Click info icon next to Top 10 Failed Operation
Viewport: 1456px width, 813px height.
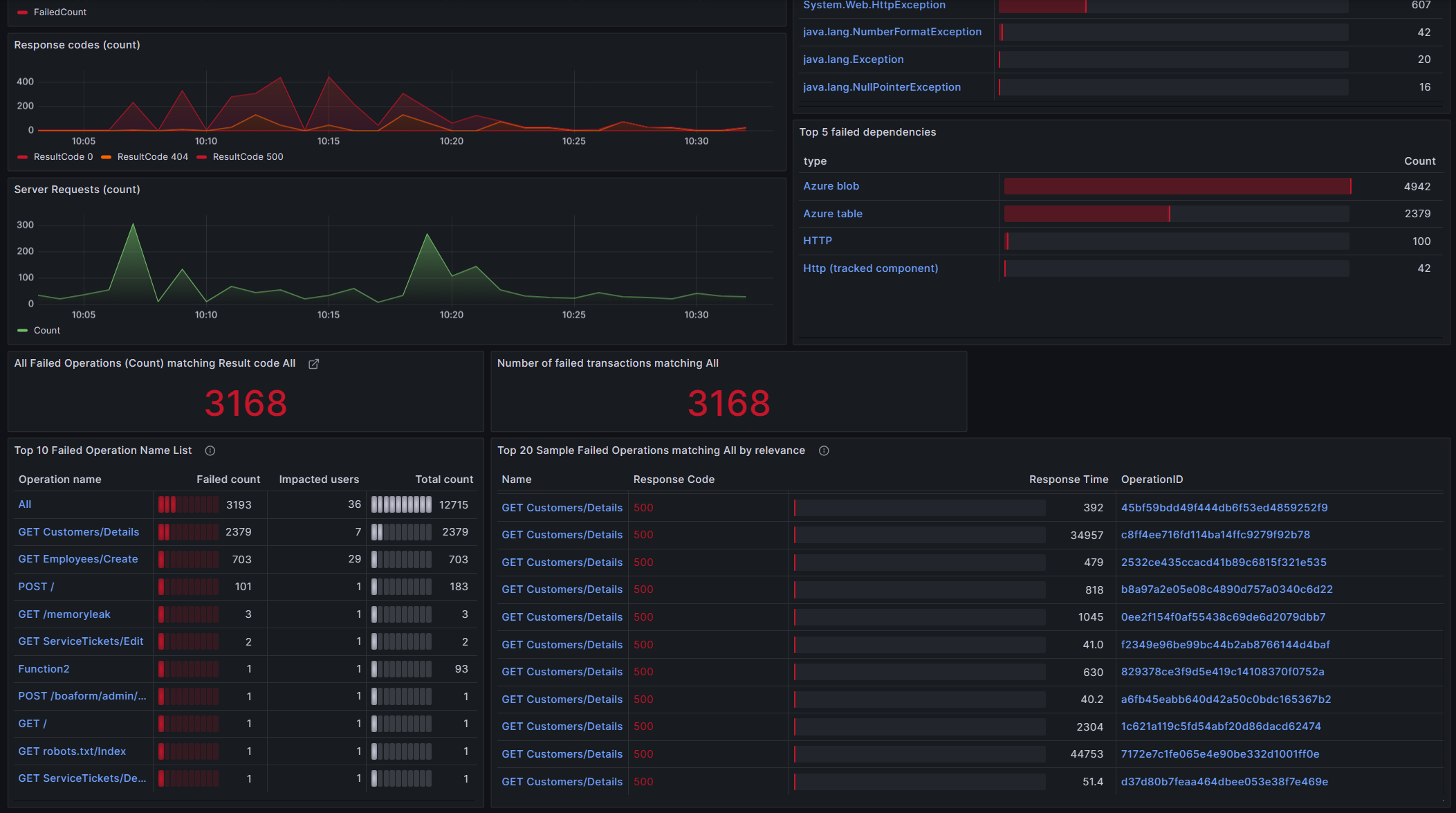pyautogui.click(x=210, y=451)
